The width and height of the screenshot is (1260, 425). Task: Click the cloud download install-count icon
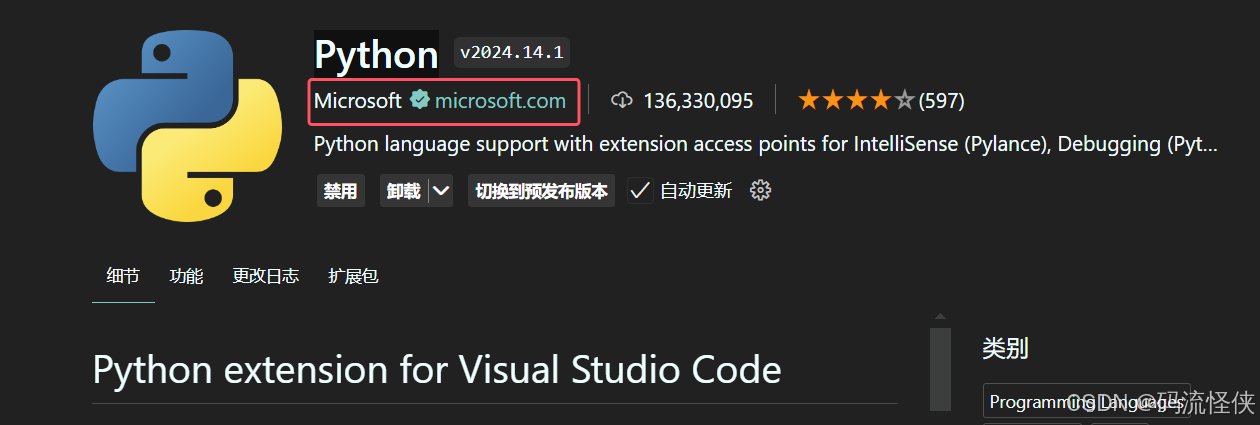[622, 100]
